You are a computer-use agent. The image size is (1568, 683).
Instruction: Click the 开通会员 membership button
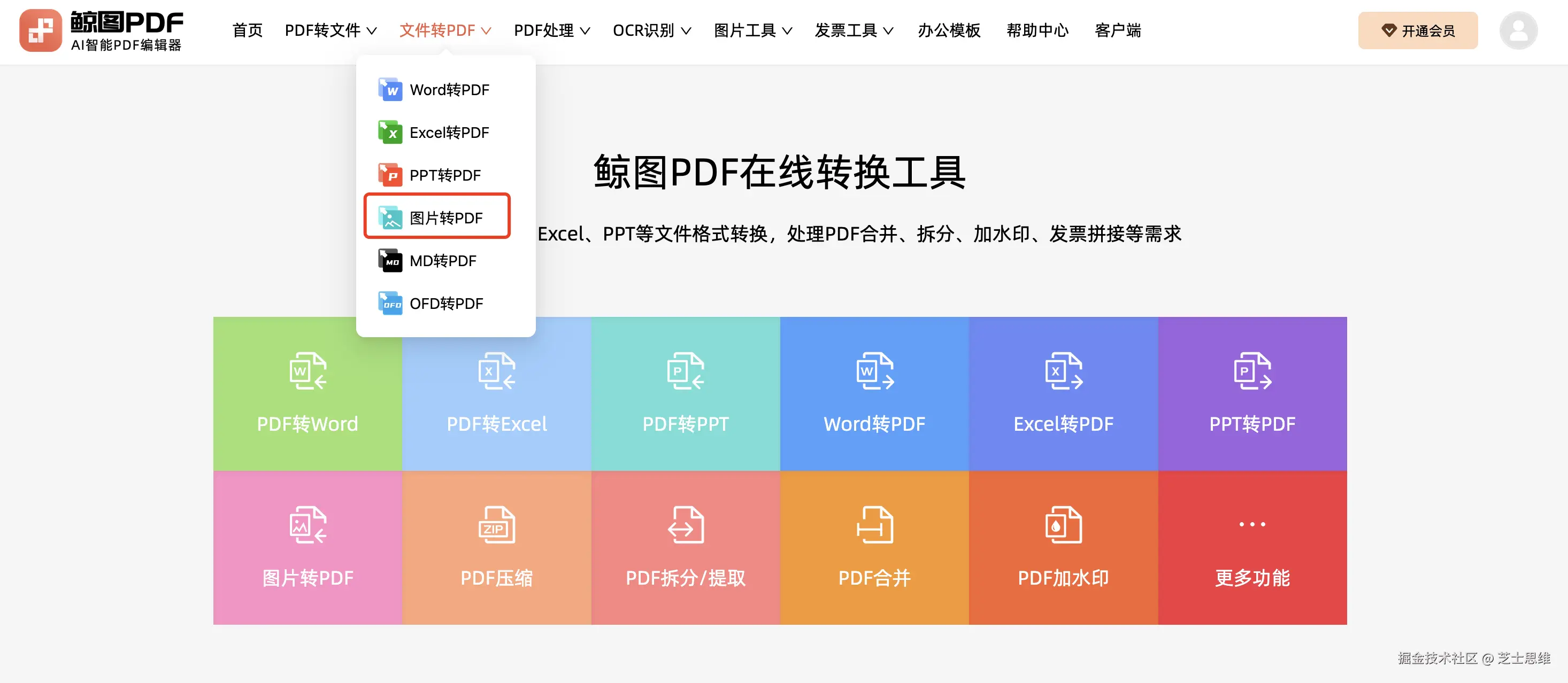(x=1418, y=30)
